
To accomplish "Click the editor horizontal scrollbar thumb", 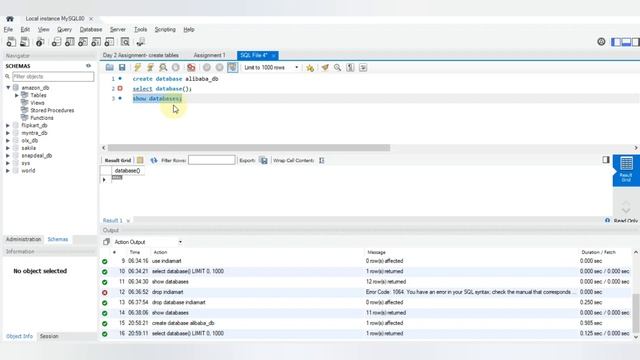I will tap(249, 148).
